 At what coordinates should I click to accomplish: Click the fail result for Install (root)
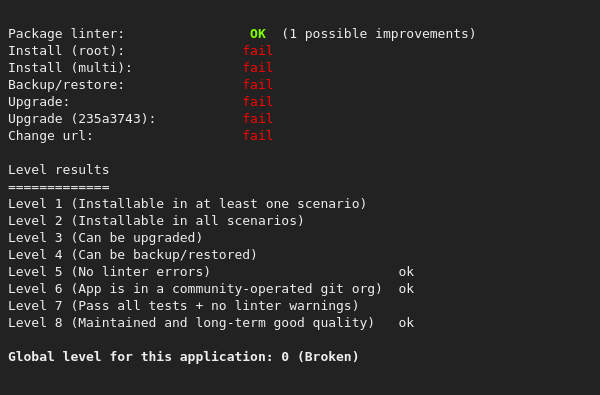click(x=258, y=51)
